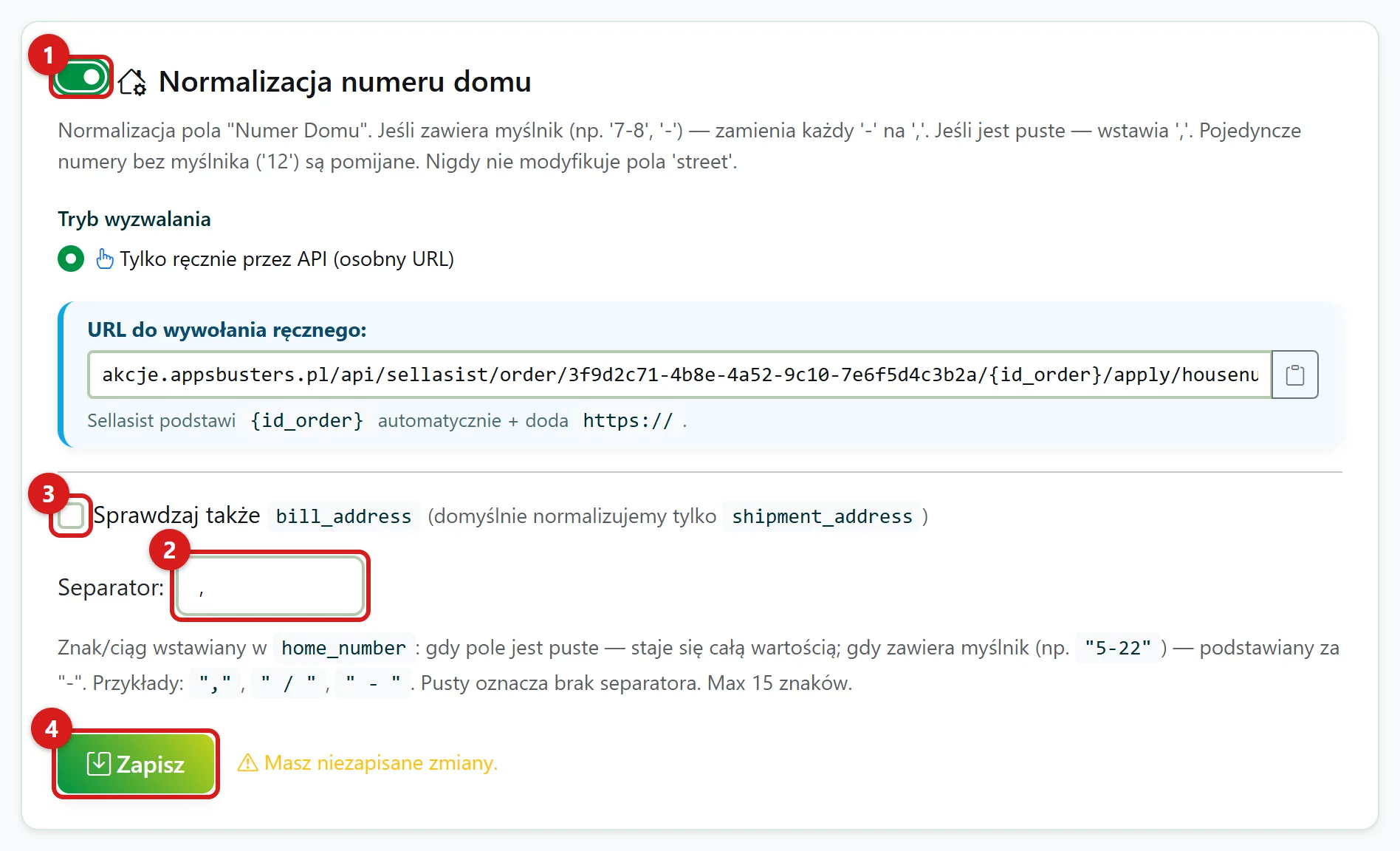Click the bill_address code tag
The width and height of the screenshot is (1400, 851).
point(343,516)
